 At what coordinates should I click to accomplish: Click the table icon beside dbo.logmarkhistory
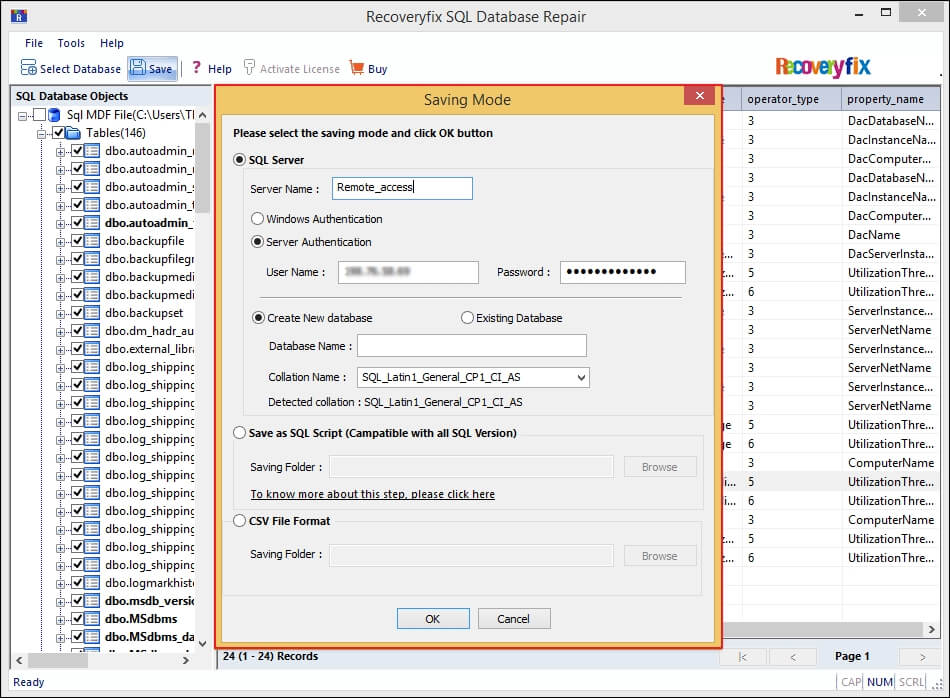coord(92,583)
